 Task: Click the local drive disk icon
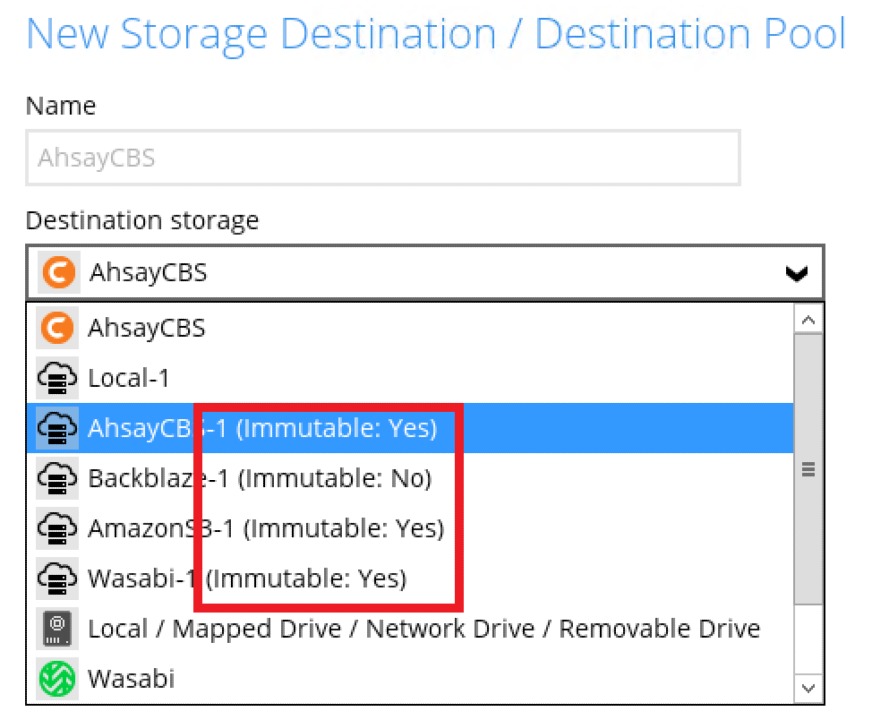point(58,629)
